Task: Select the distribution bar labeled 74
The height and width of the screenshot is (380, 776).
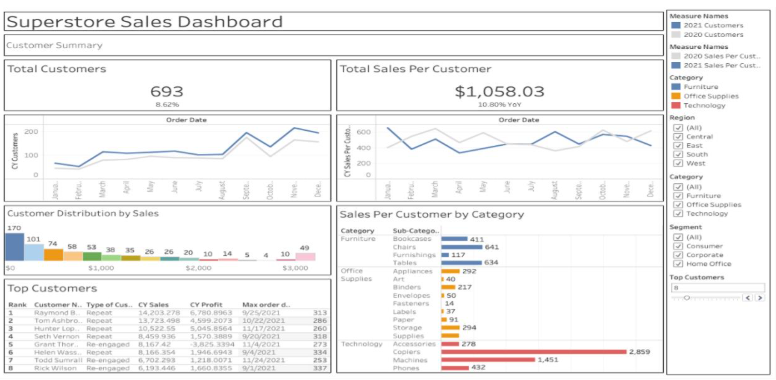Action: click(x=53, y=255)
